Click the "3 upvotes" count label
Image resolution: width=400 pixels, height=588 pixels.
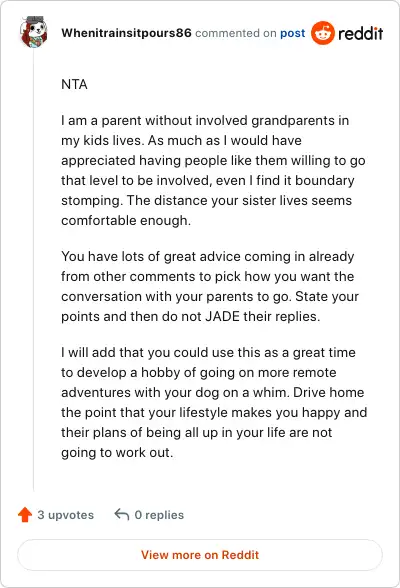pos(66,514)
